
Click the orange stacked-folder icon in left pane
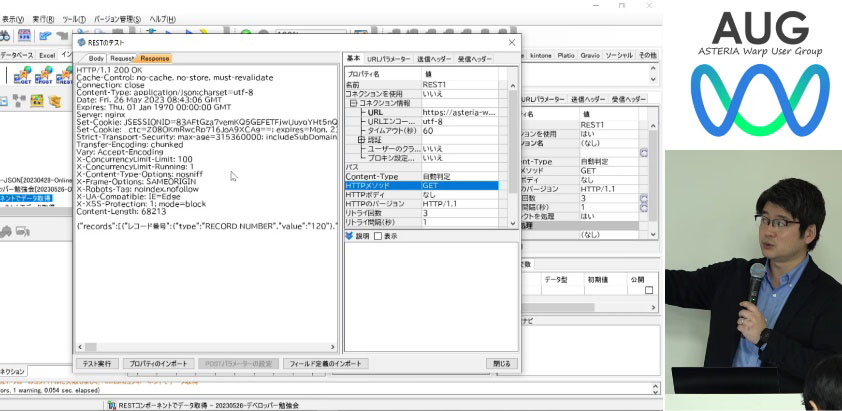(55, 100)
